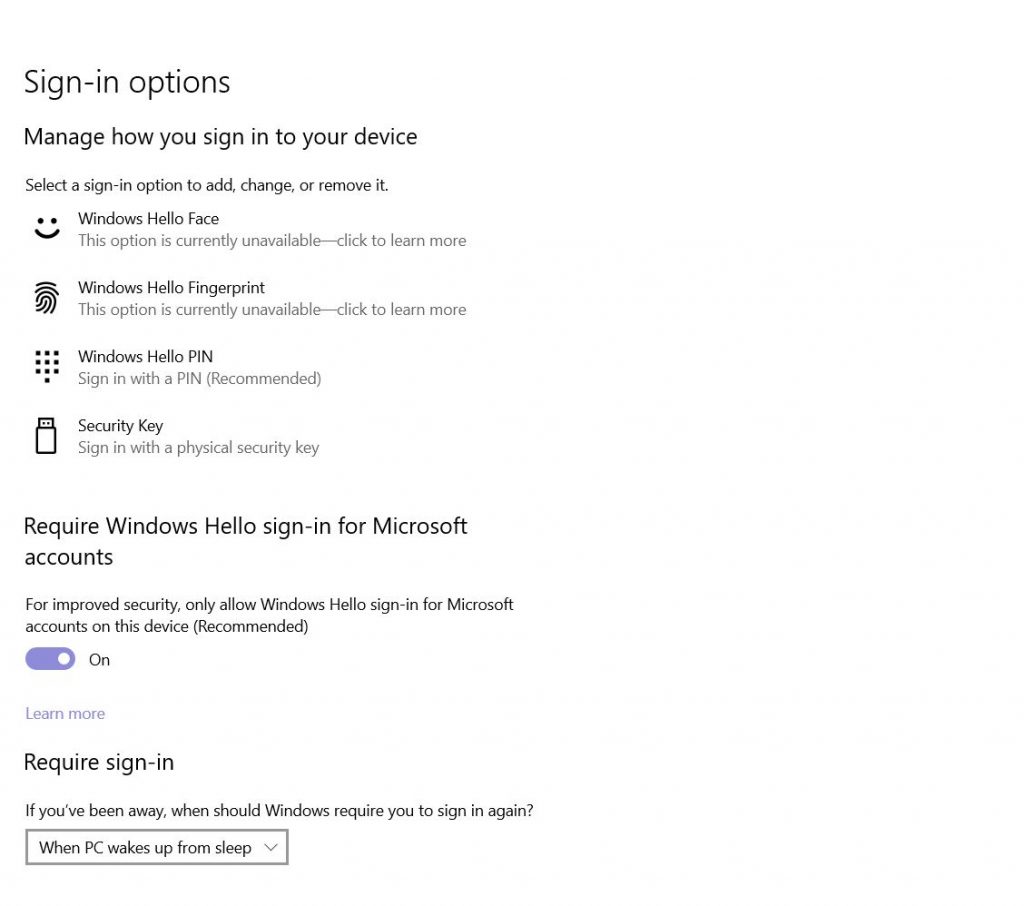Open the When PC wakes up from sleep dropdown
The image size is (1024, 906).
coord(156,847)
